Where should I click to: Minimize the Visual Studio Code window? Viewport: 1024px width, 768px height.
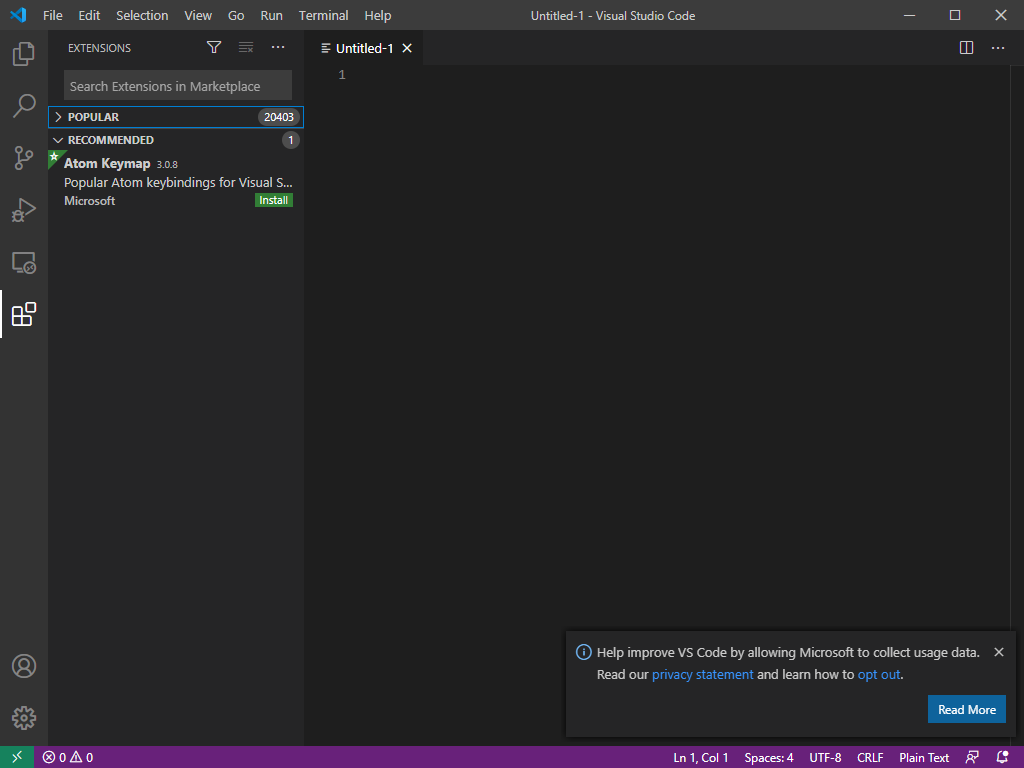(909, 15)
